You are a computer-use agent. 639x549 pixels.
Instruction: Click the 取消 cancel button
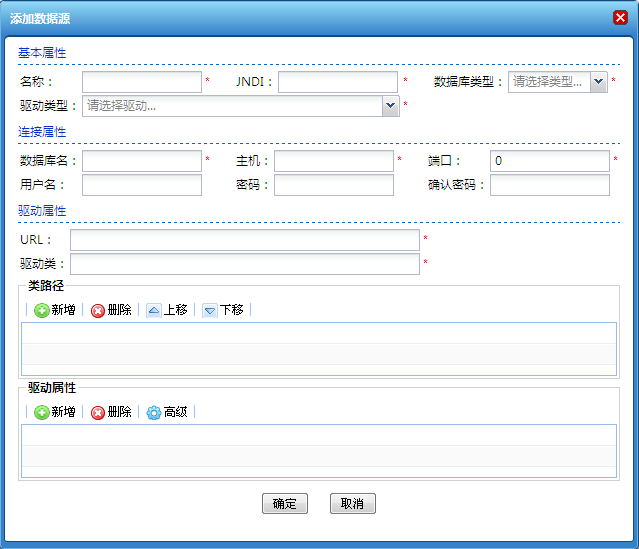353,504
